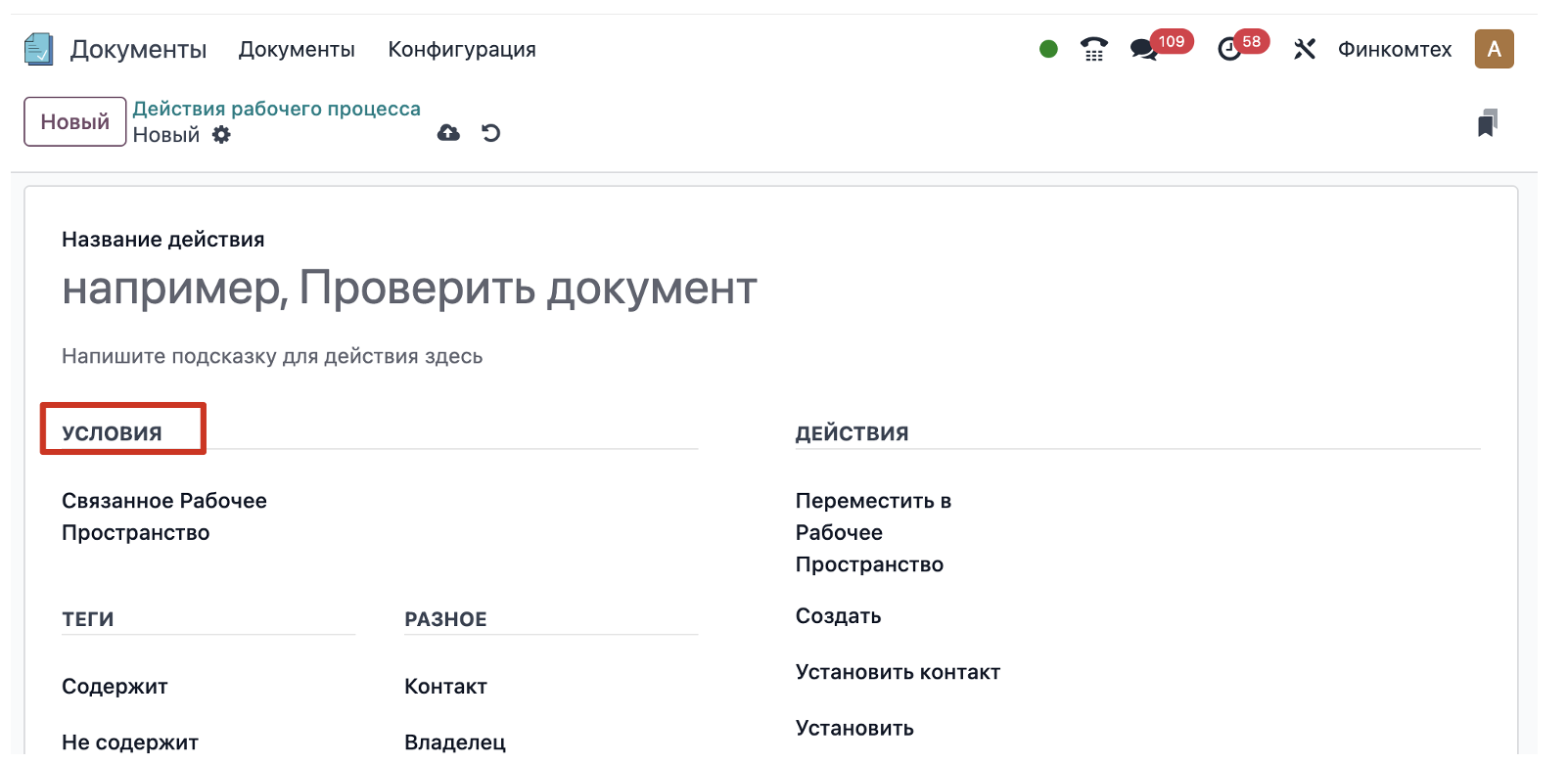Click the Установить контакт label
Viewport: 1568px width, 763px height.
[x=898, y=672]
